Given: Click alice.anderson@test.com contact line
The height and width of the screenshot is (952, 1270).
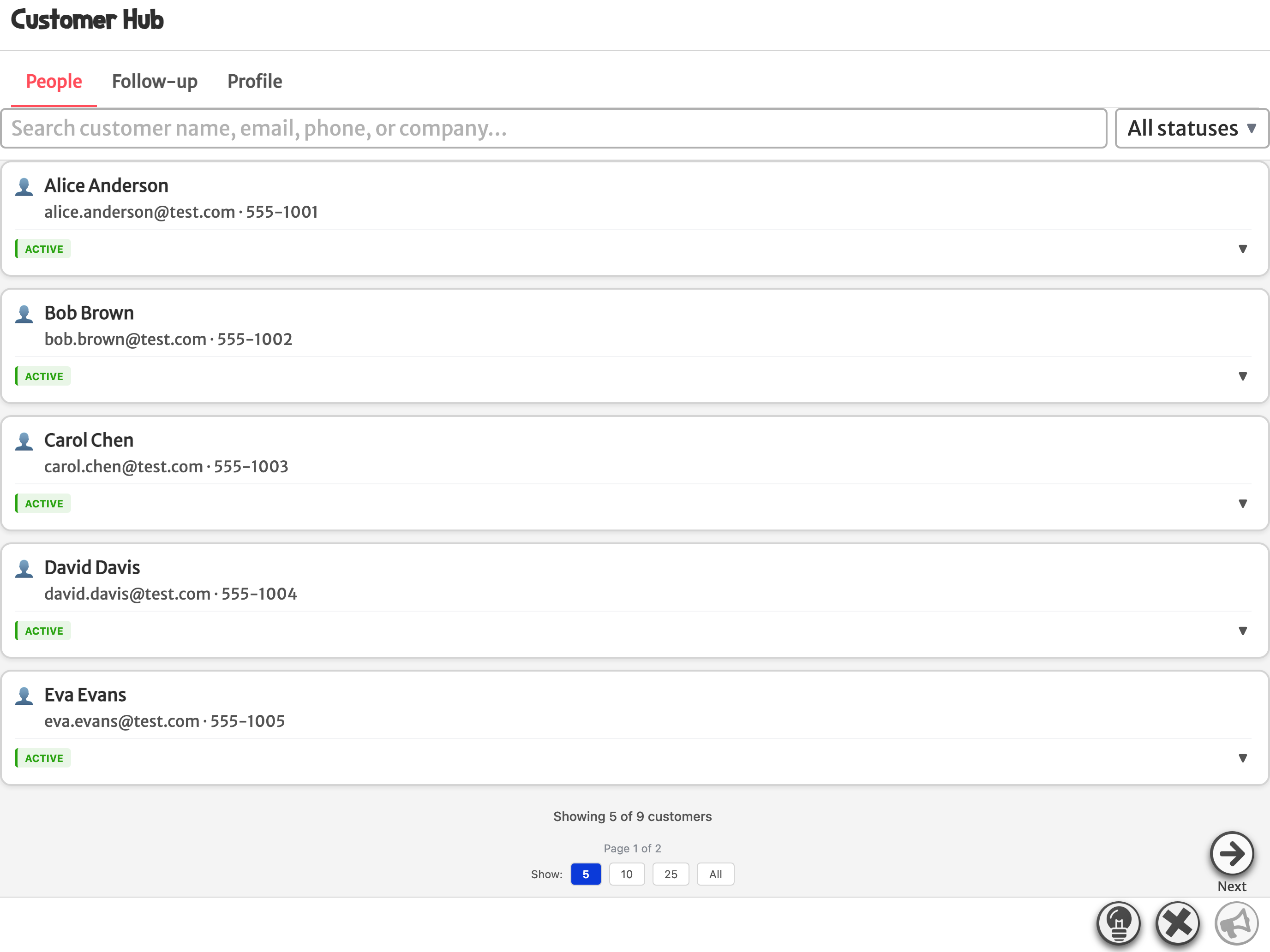Looking at the screenshot, I should 181,212.
